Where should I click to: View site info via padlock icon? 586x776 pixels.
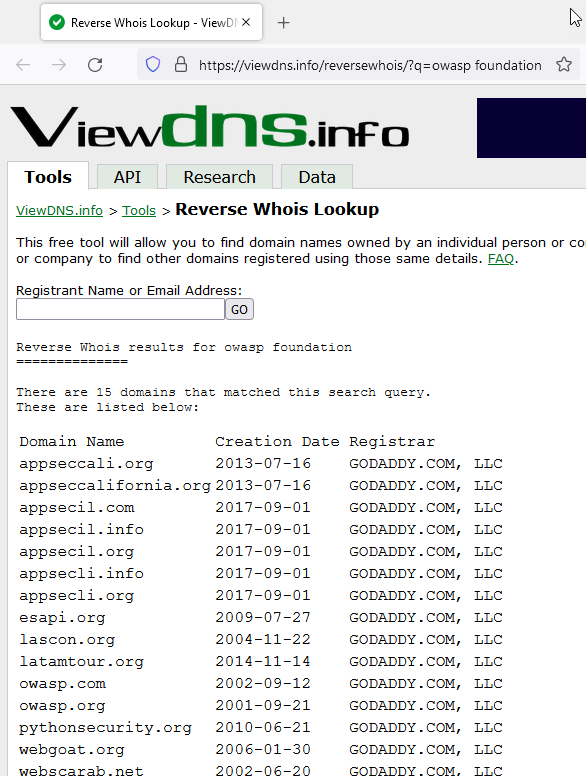181,64
